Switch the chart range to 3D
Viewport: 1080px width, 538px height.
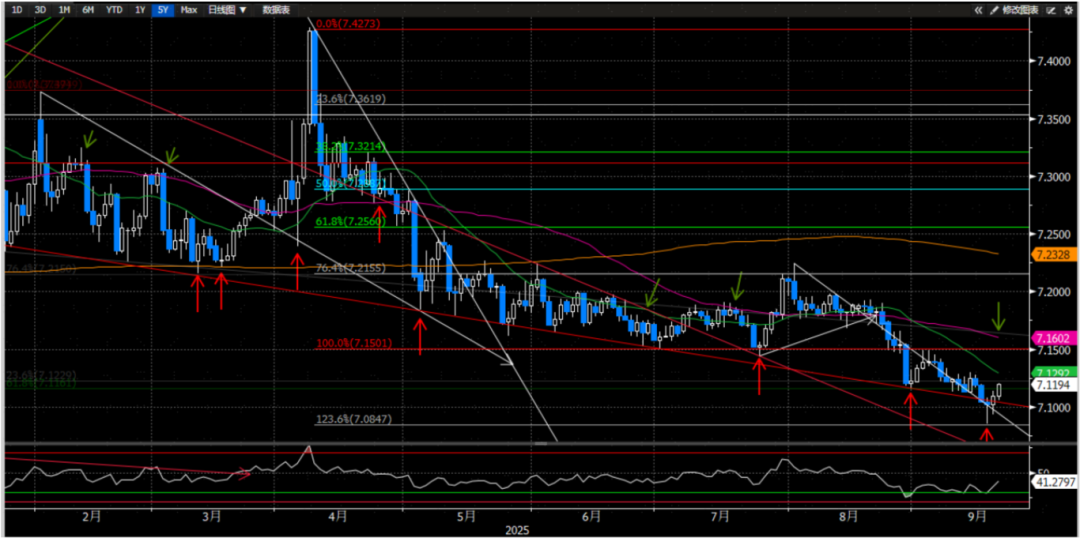click(x=41, y=10)
